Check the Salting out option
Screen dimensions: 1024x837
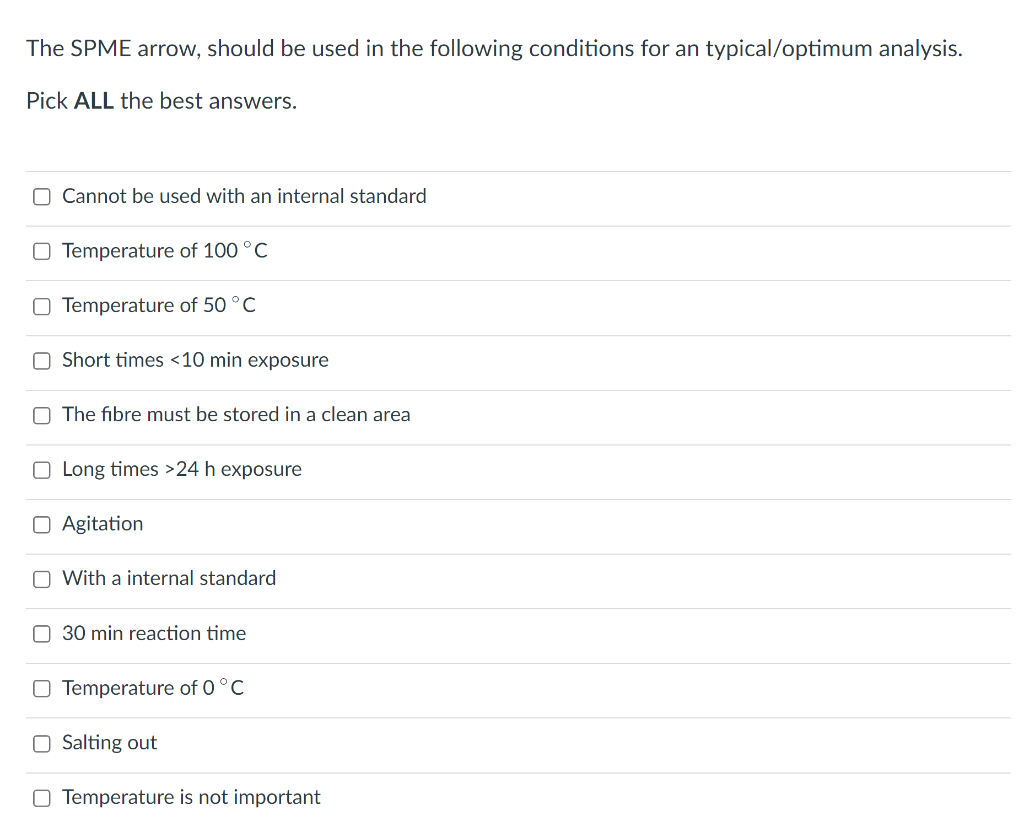click(42, 743)
